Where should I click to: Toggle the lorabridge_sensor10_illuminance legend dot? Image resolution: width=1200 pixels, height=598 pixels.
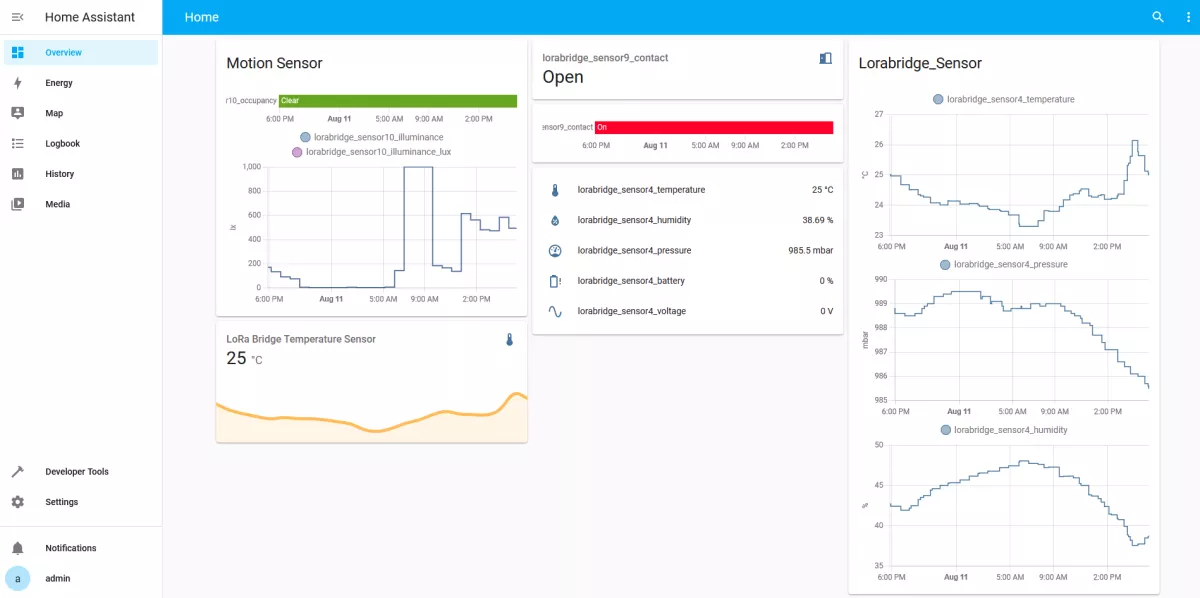[x=307, y=137]
